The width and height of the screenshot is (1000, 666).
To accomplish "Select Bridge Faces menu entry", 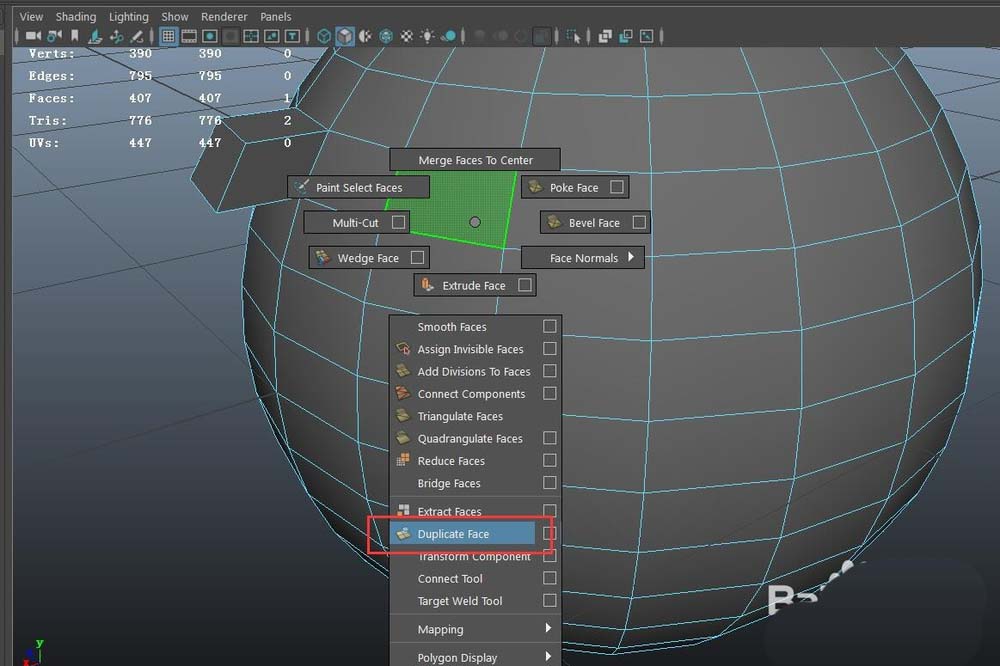I will pos(449,483).
